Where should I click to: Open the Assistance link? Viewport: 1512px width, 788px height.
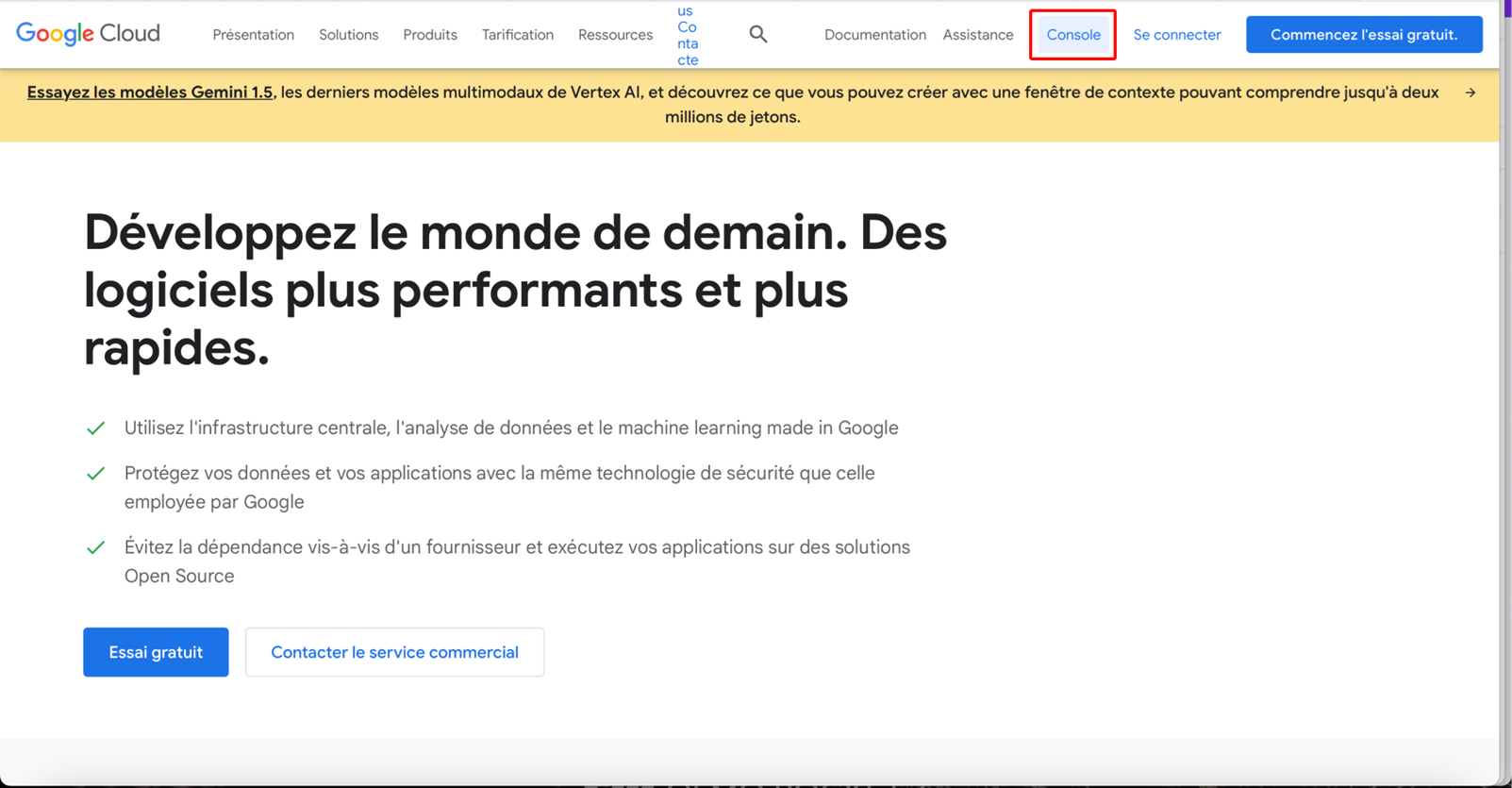pyautogui.click(x=977, y=35)
